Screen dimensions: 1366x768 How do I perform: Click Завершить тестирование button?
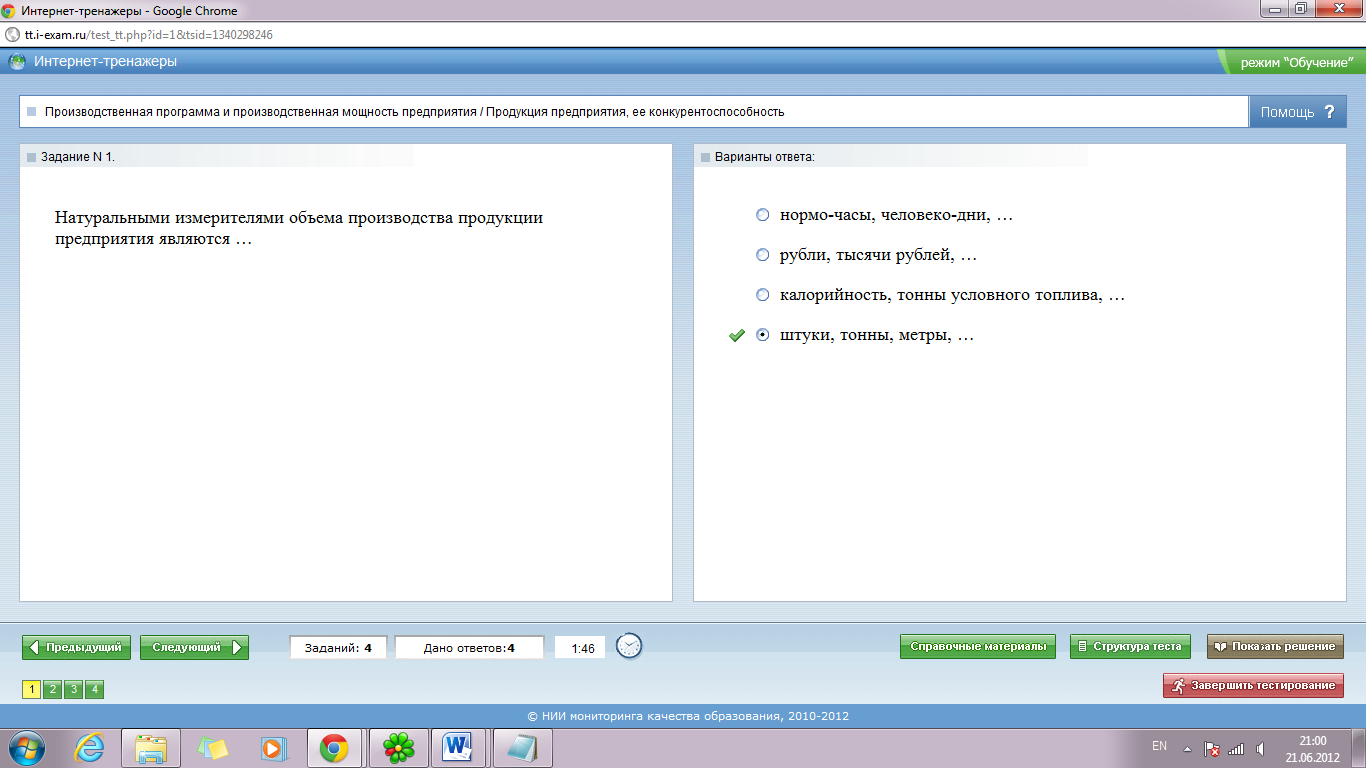point(1253,685)
